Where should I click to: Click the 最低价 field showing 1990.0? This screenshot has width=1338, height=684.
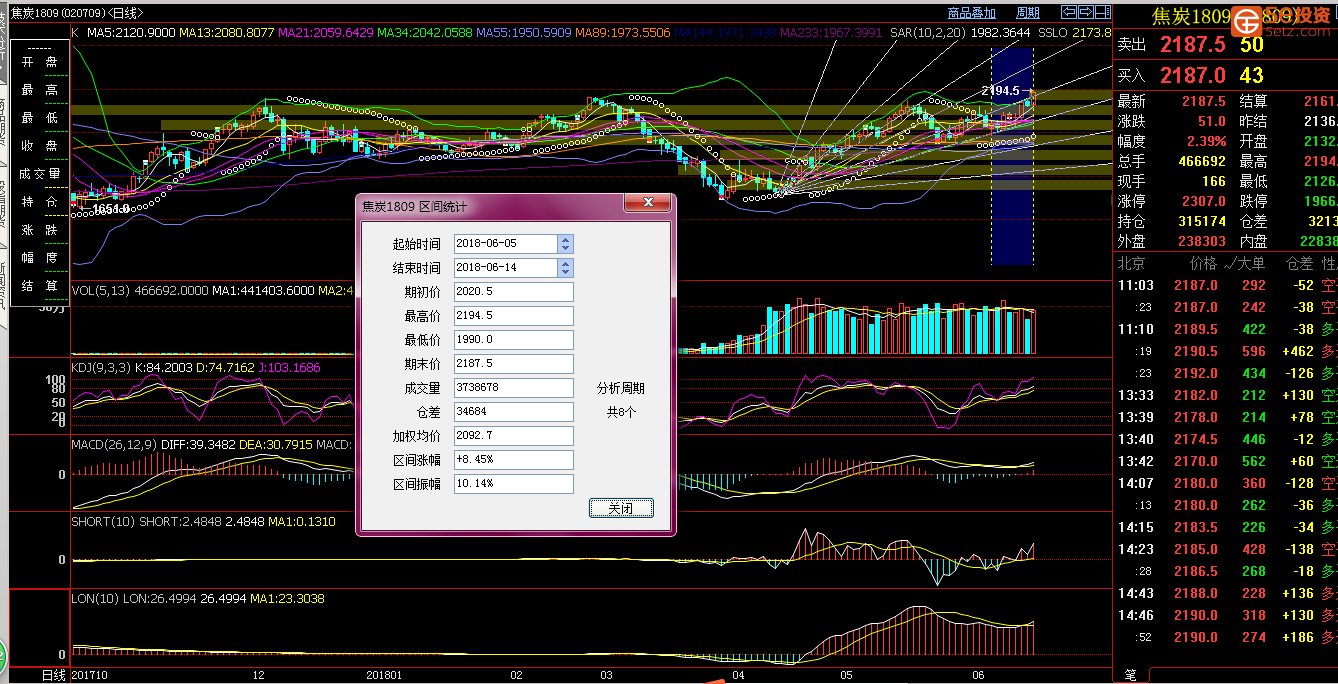tap(514, 340)
